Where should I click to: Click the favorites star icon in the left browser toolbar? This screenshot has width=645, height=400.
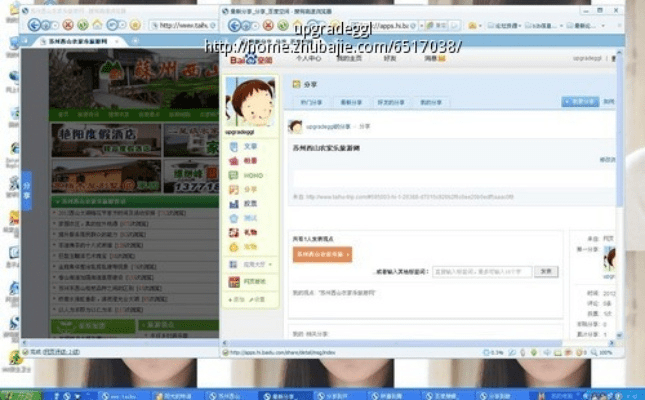point(135,25)
